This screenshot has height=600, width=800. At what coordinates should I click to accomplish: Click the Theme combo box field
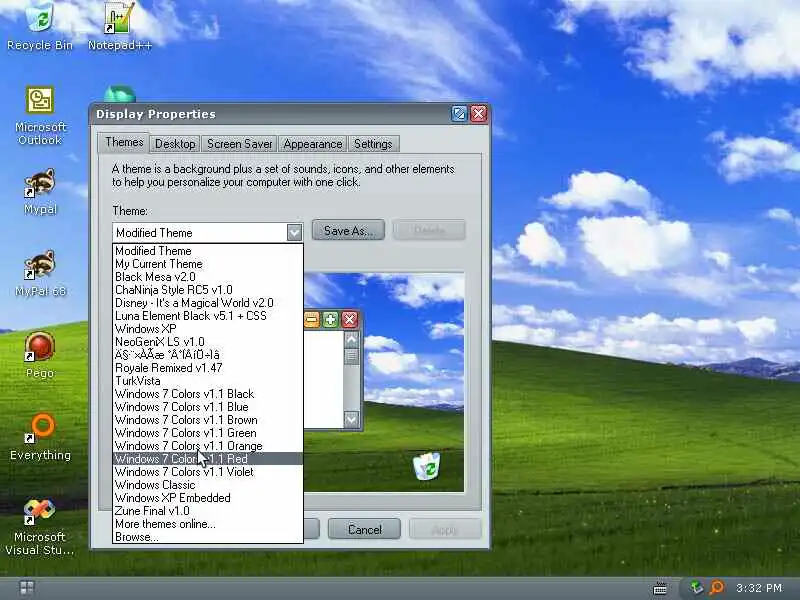[x=208, y=233]
